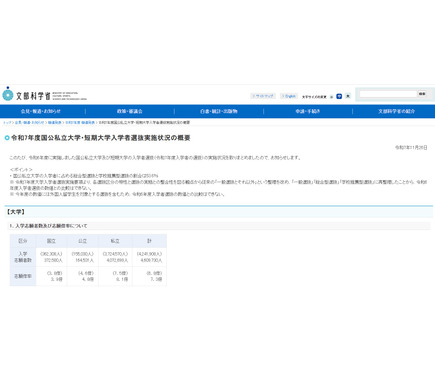
Task: Click the 文部科学省 logo in the header
Action: point(44,95)
